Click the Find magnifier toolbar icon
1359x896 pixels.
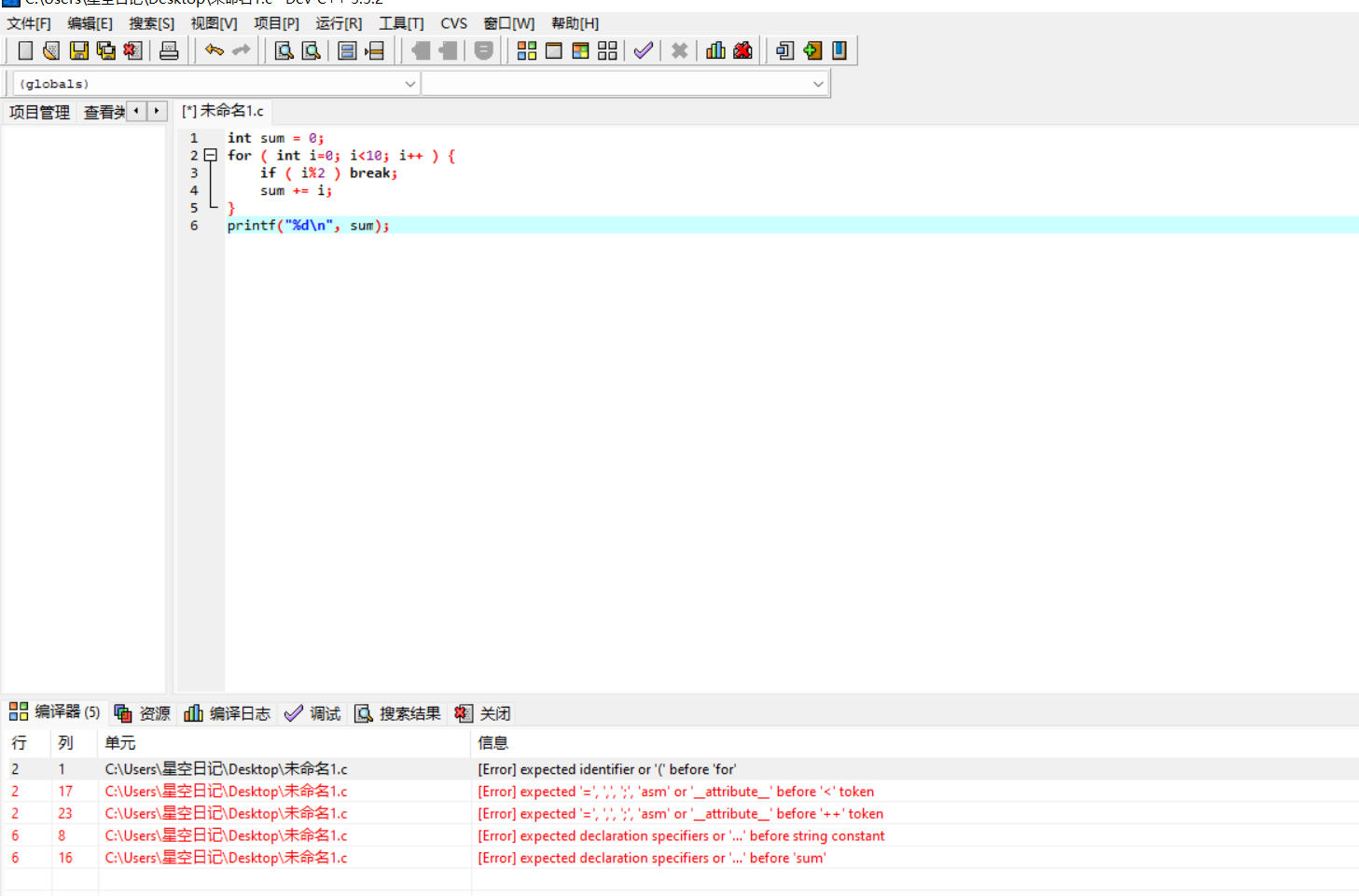pos(284,50)
